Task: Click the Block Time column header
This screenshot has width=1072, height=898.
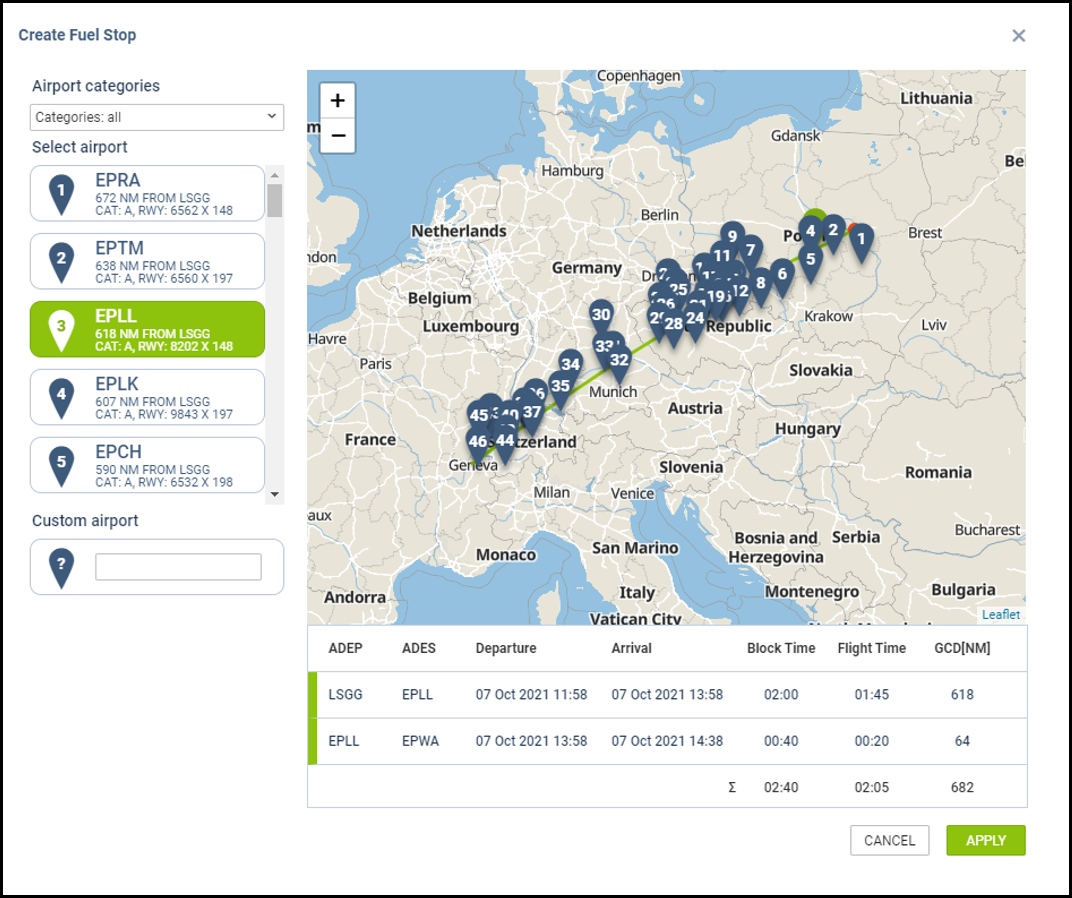Action: (x=781, y=648)
